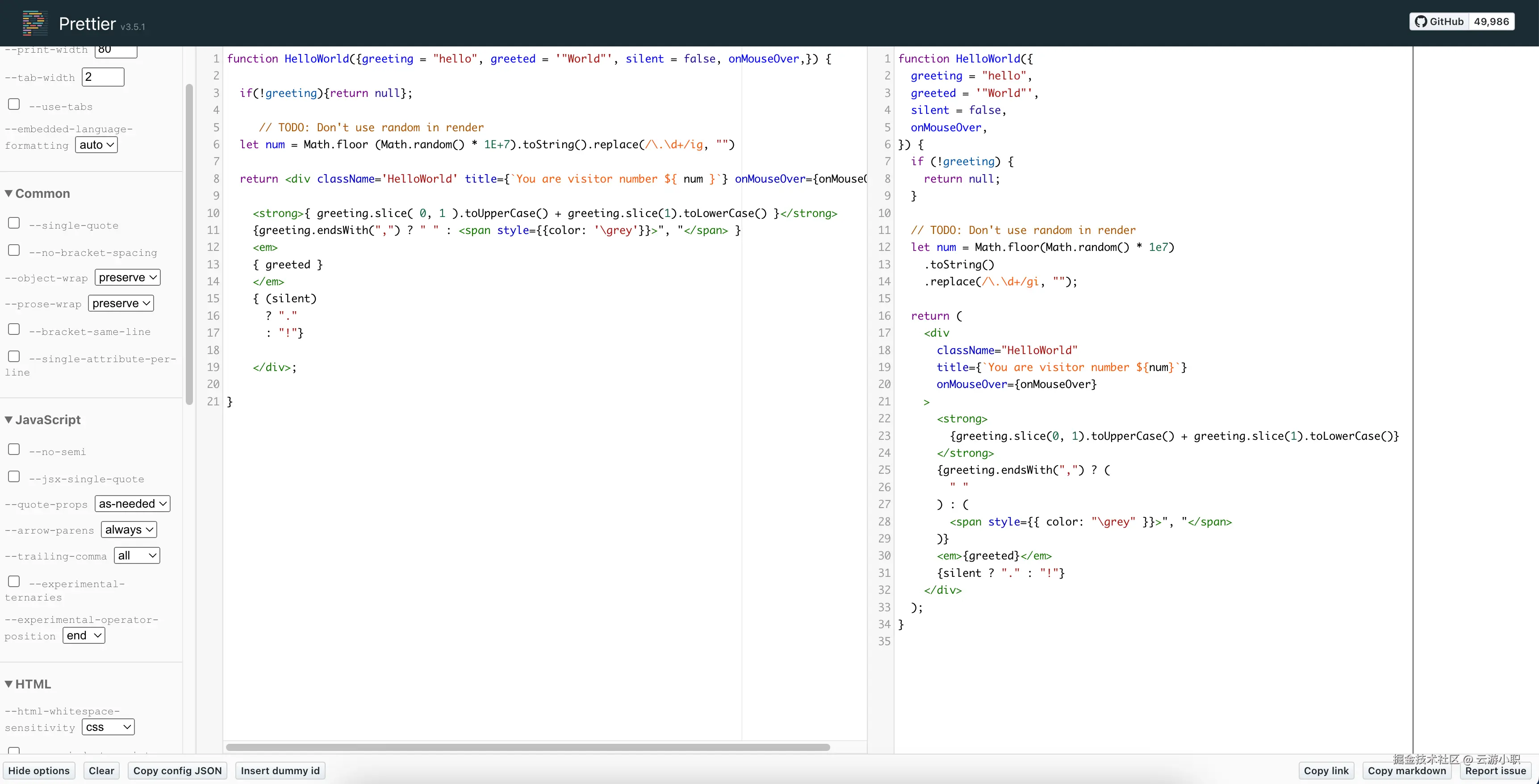The image size is (1539, 784).
Task: Check the --bracket-same-line option
Action: coord(14,329)
